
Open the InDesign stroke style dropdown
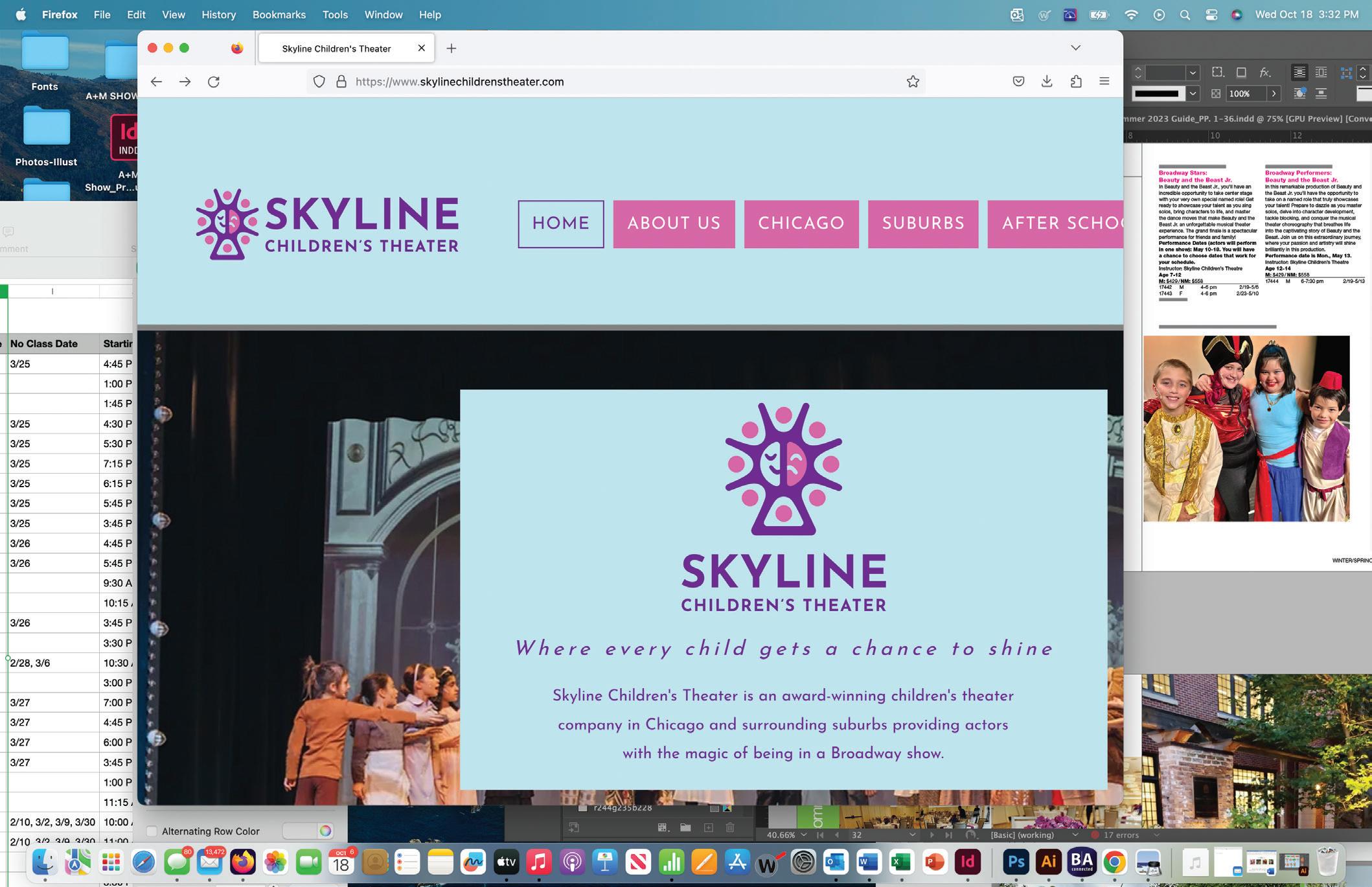coord(1193,94)
